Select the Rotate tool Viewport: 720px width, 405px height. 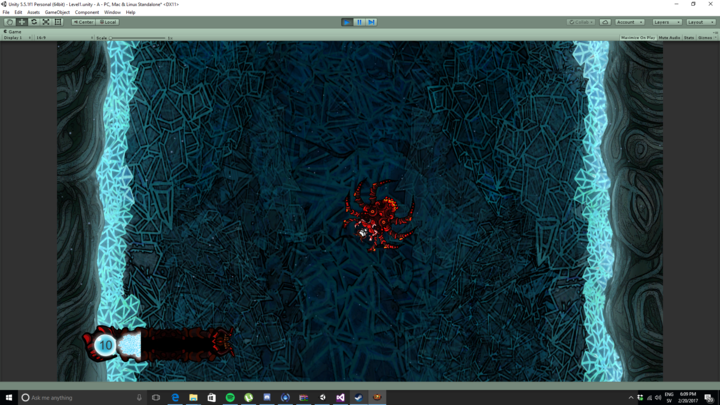pos(34,22)
